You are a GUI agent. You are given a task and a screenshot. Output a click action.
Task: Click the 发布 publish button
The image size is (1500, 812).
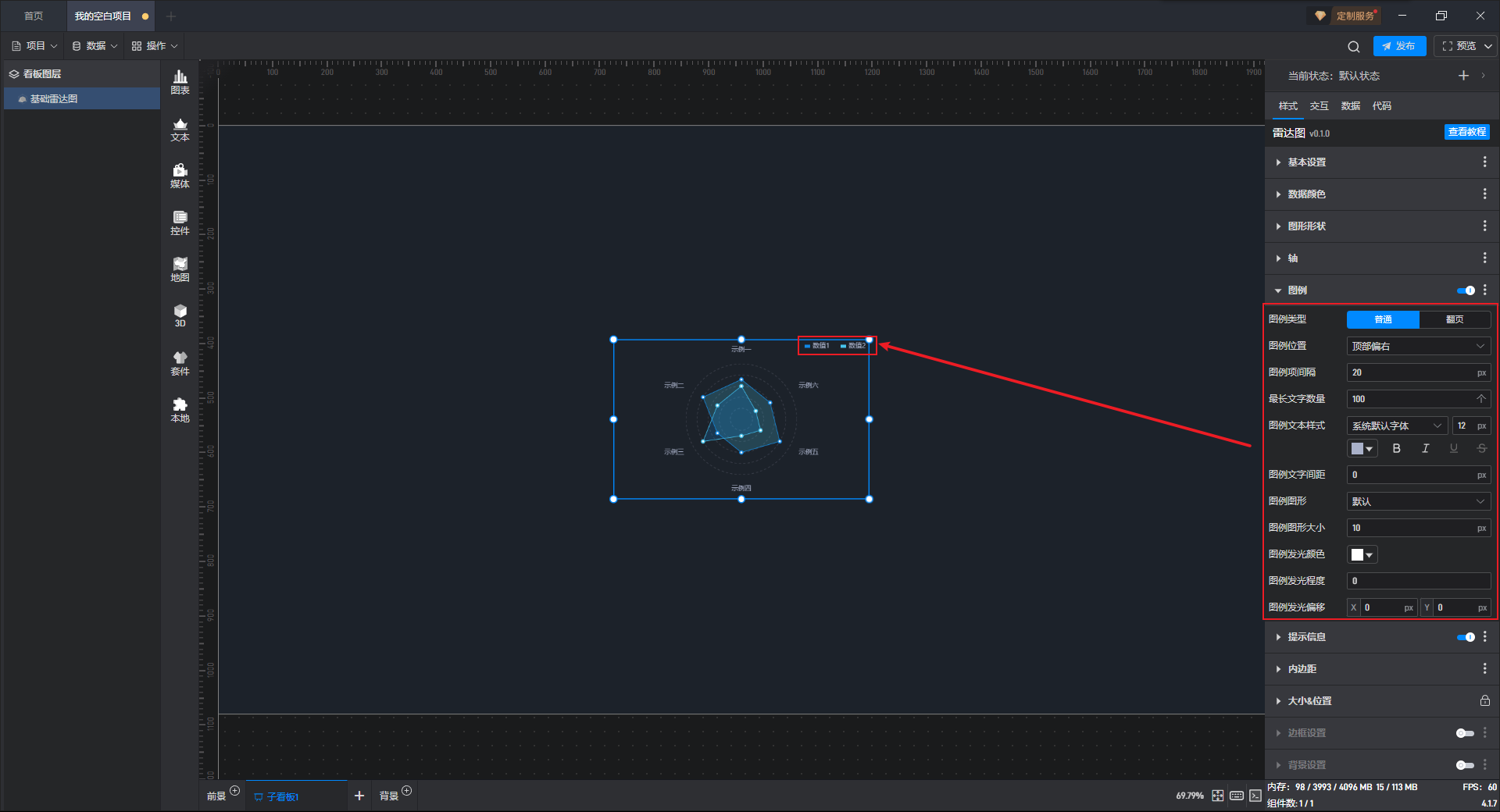(x=1399, y=46)
